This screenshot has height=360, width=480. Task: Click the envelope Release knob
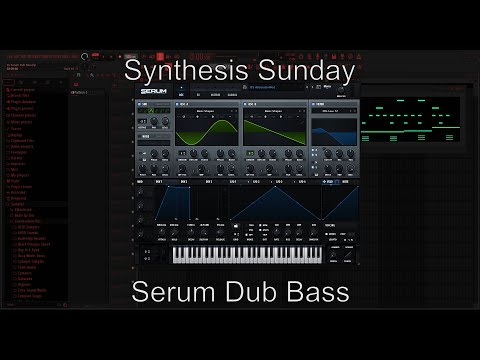tap(220, 233)
